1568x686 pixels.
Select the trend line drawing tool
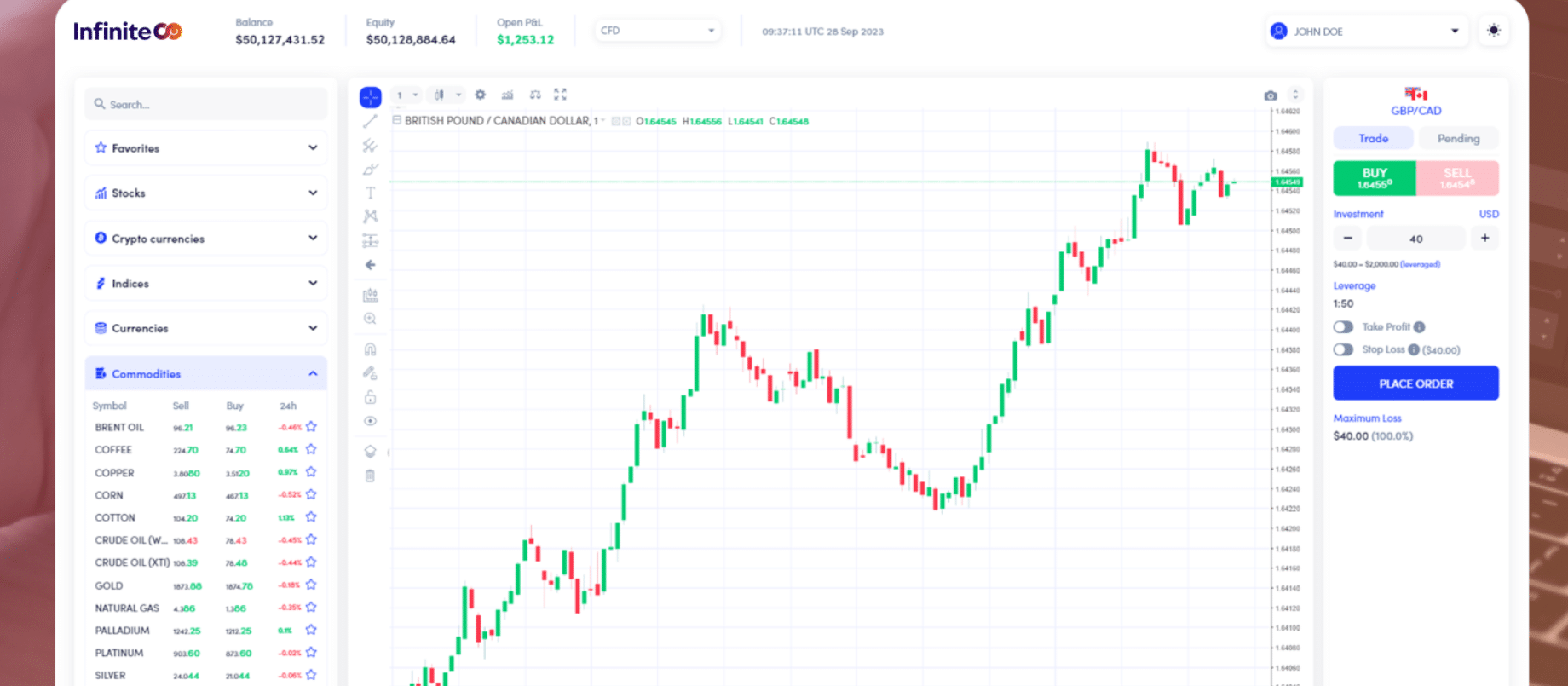pyautogui.click(x=370, y=122)
